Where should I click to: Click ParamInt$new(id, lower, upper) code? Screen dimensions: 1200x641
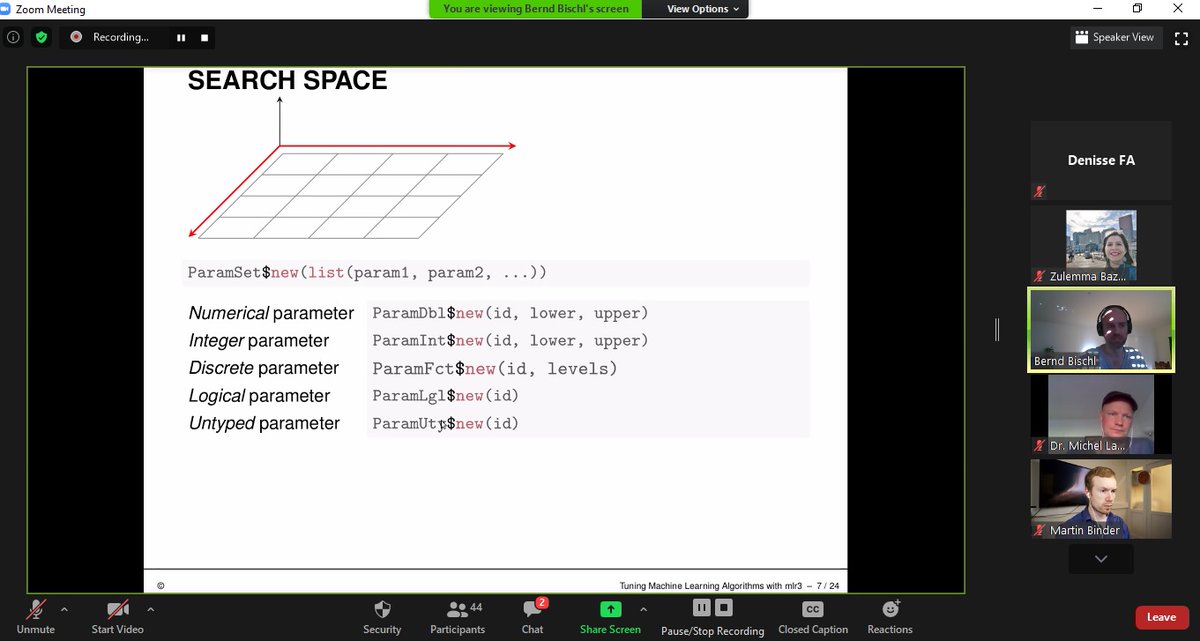510,341
